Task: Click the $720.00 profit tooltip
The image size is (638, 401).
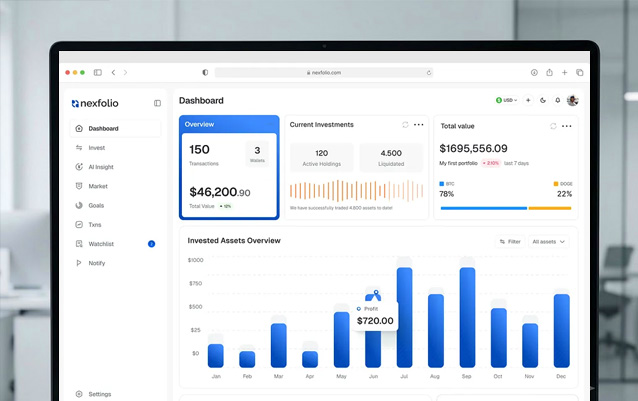Action: click(375, 316)
